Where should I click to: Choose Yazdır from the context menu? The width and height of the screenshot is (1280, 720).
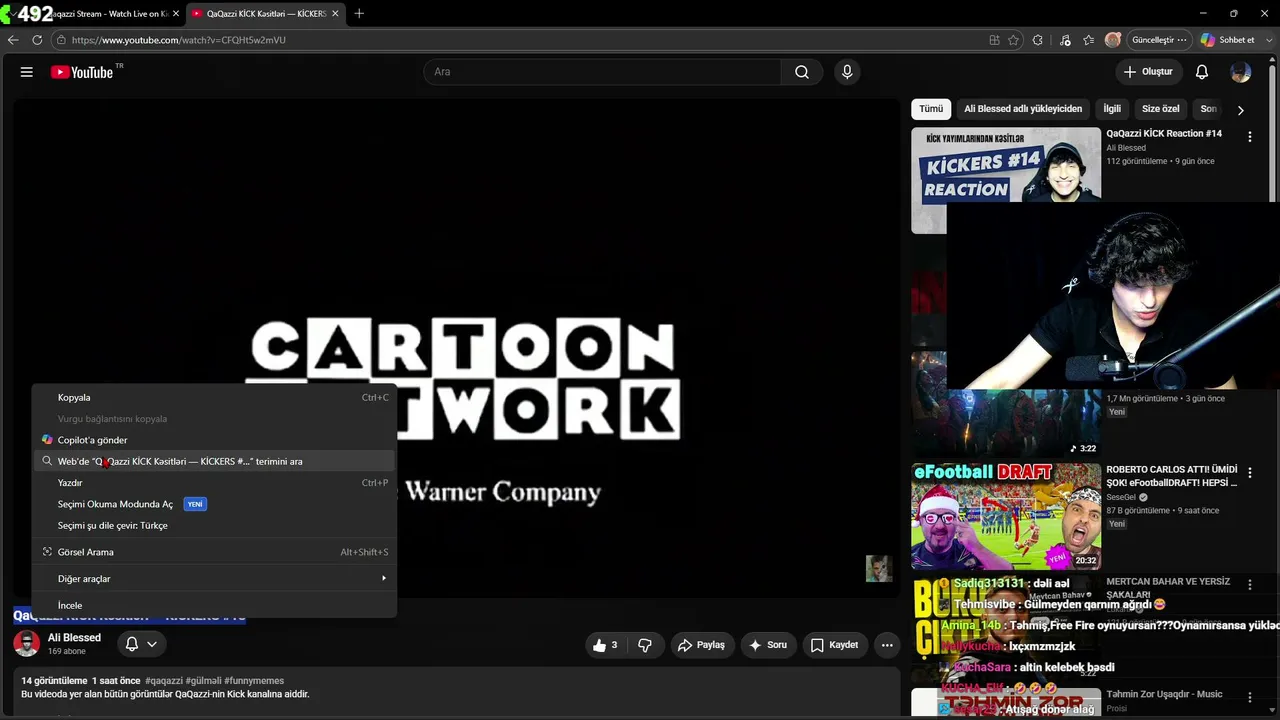[x=214, y=483]
